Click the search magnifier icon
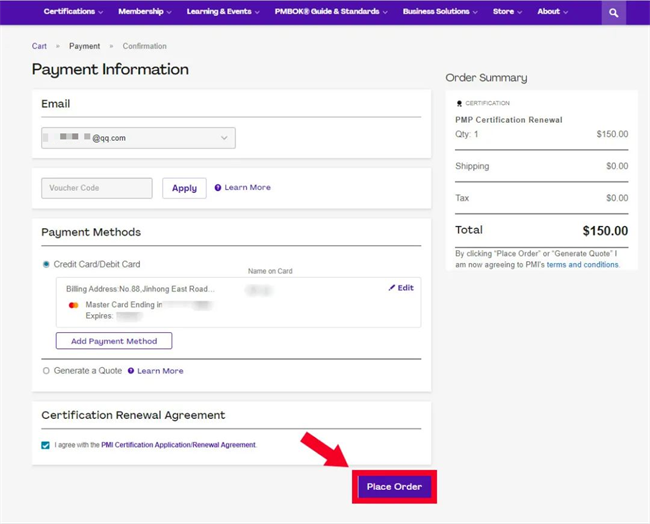The height and width of the screenshot is (524, 650). point(614,13)
